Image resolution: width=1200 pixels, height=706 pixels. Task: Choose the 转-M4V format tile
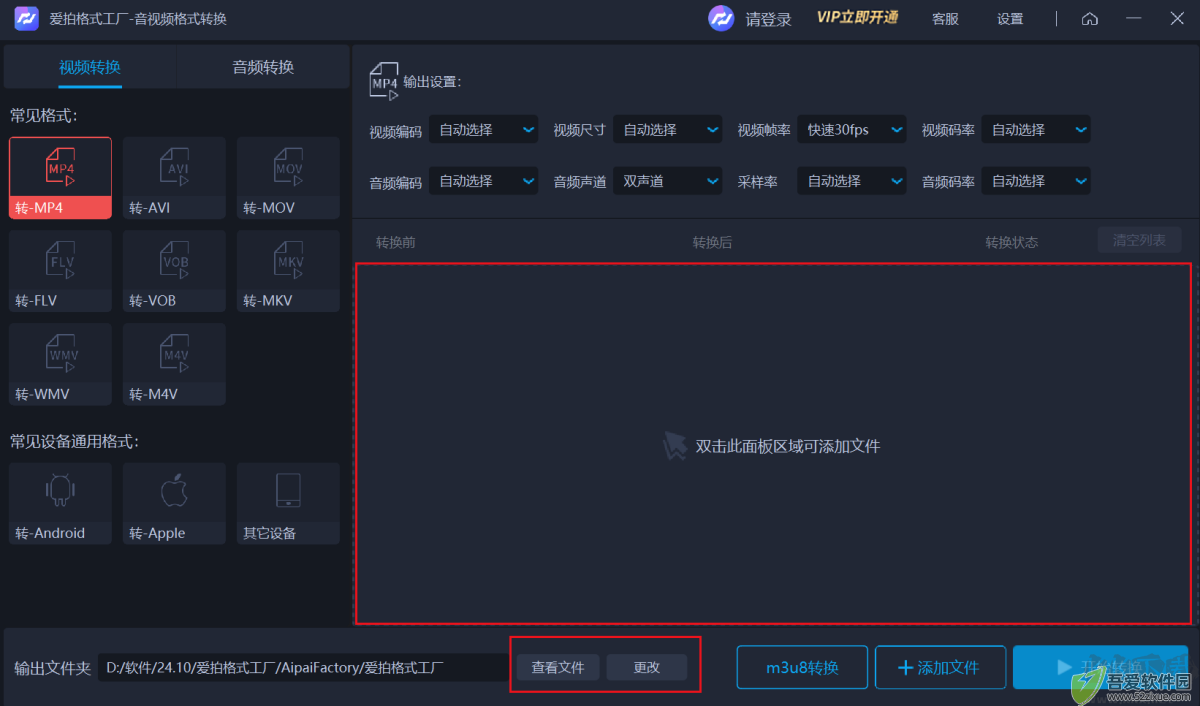click(174, 364)
